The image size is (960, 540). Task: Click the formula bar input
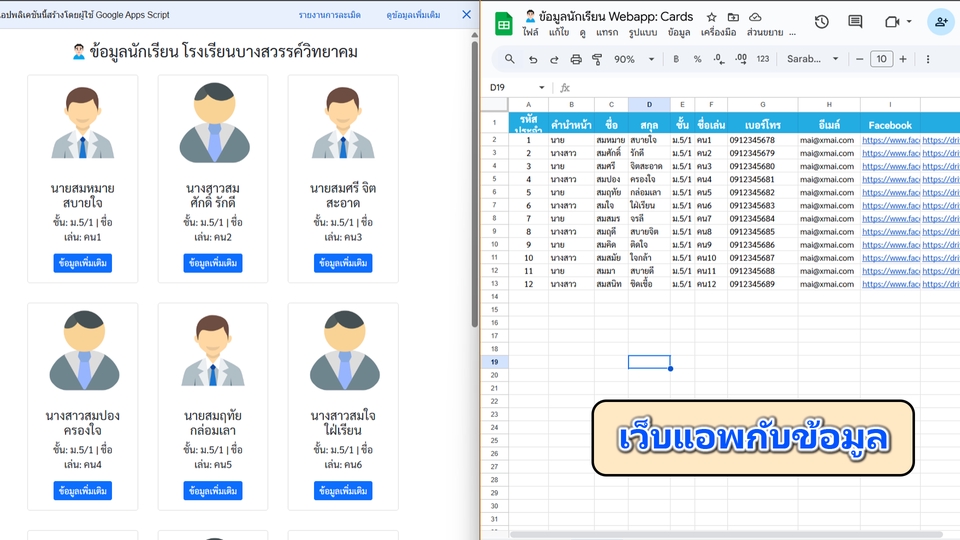[x=765, y=88]
